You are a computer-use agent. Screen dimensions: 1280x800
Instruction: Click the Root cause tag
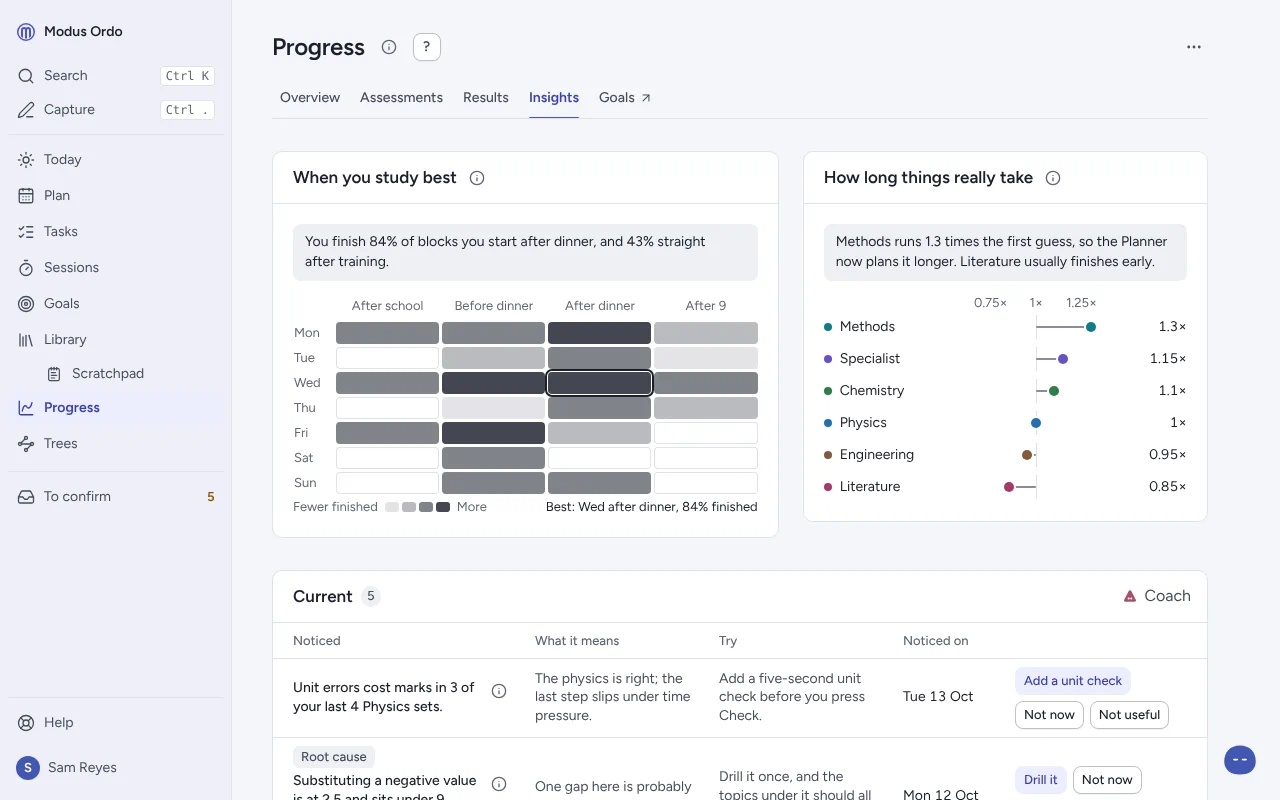point(334,757)
